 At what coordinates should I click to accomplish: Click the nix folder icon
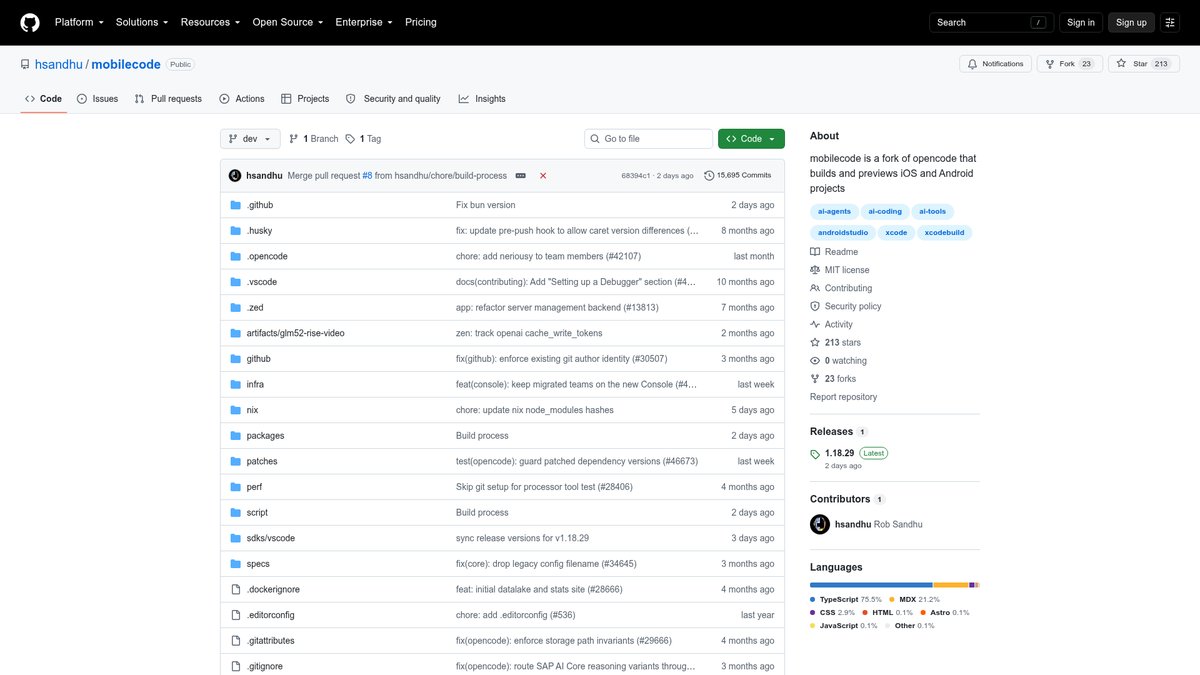(236, 410)
